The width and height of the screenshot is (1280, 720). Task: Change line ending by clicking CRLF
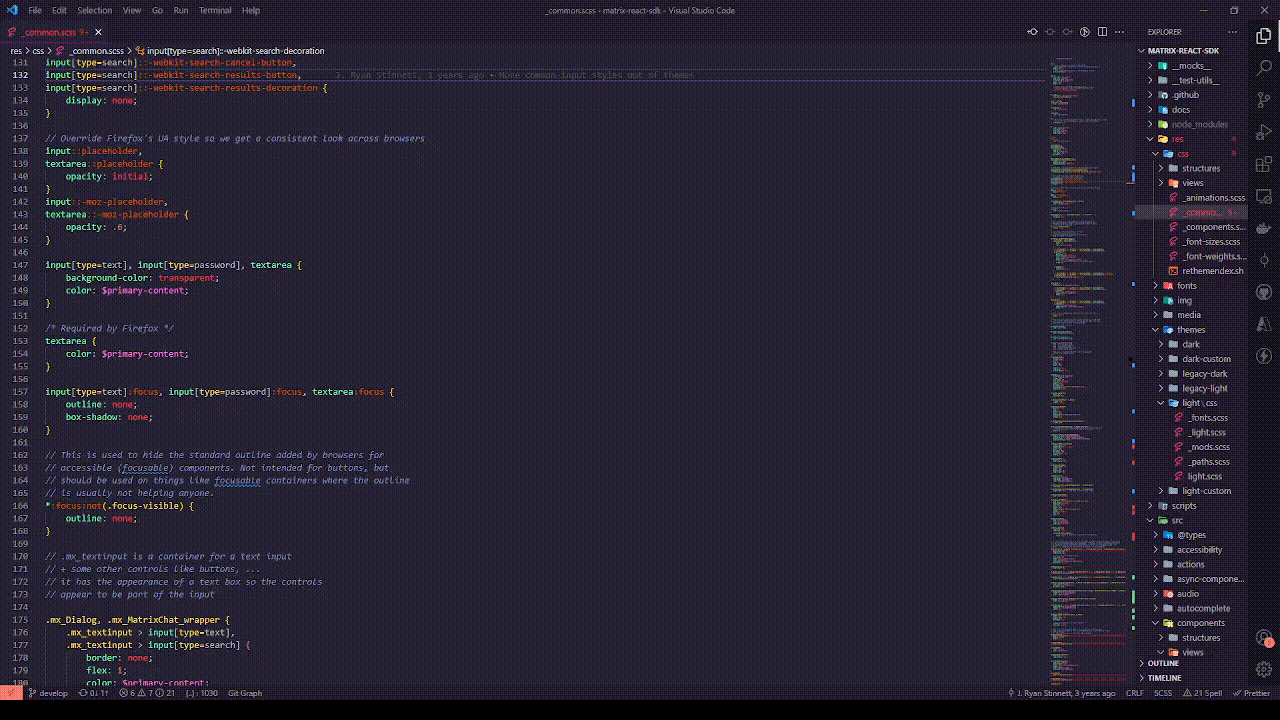point(1135,692)
